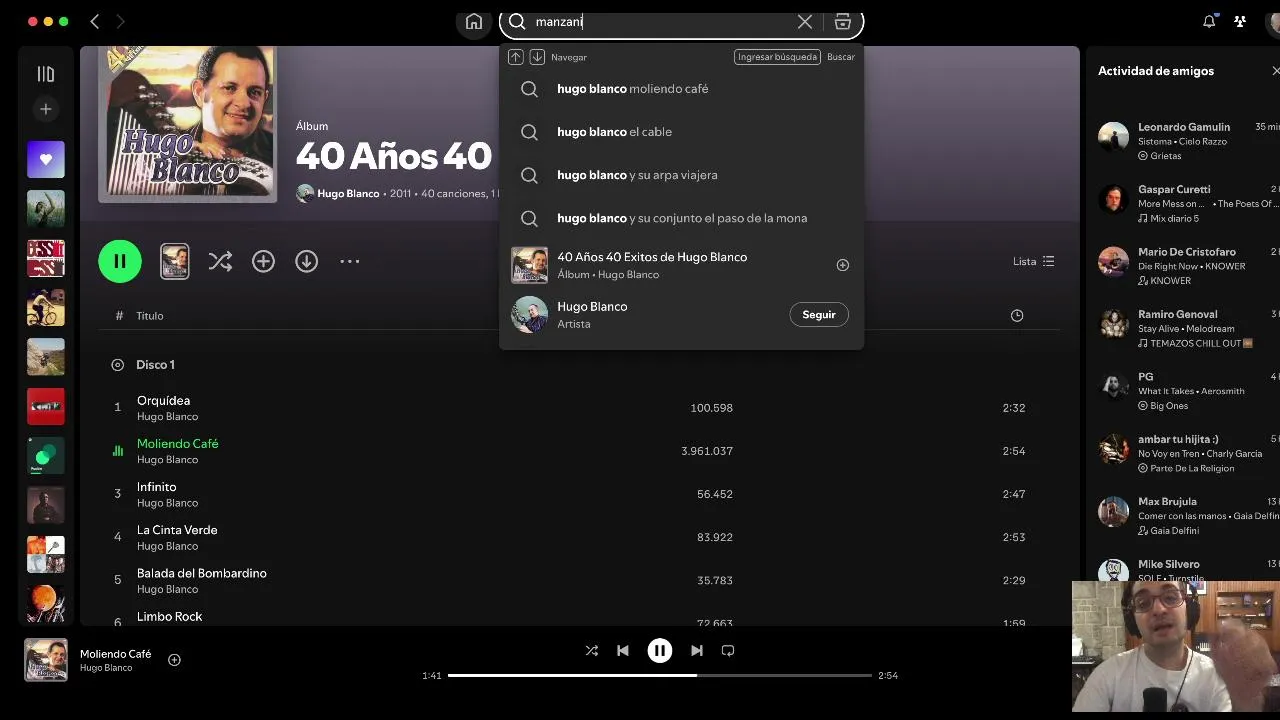Navigate back with the left arrow

tap(95, 21)
